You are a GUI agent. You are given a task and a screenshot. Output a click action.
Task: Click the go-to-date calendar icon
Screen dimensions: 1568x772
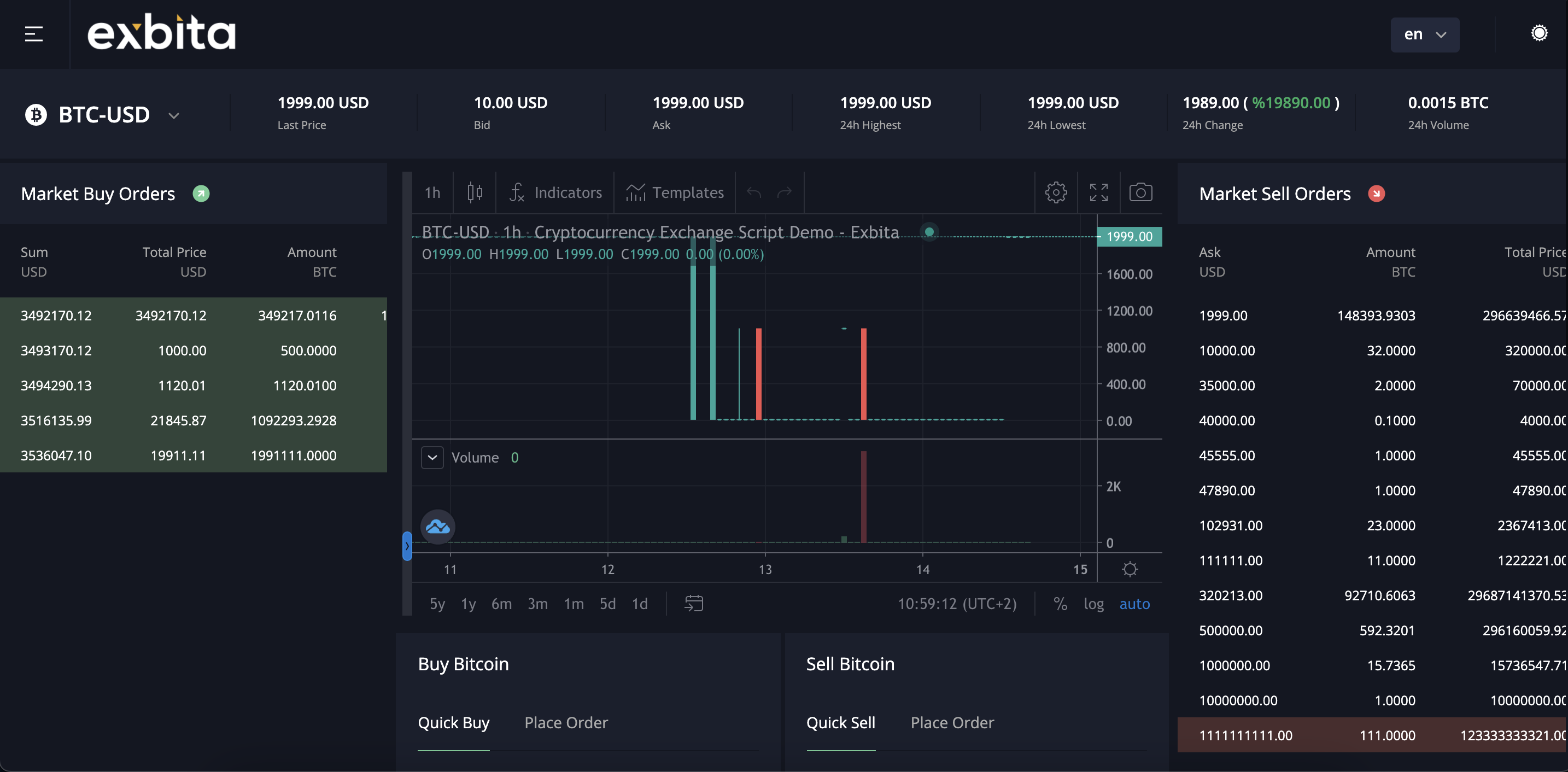pyautogui.click(x=693, y=604)
